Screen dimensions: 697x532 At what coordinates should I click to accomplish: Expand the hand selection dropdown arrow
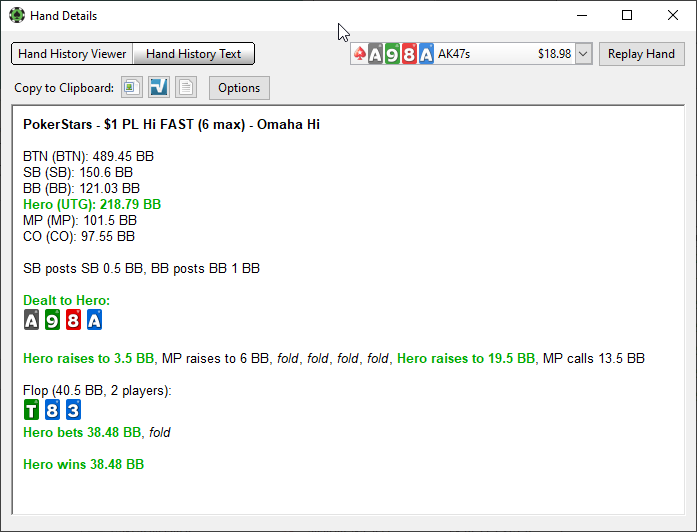584,54
